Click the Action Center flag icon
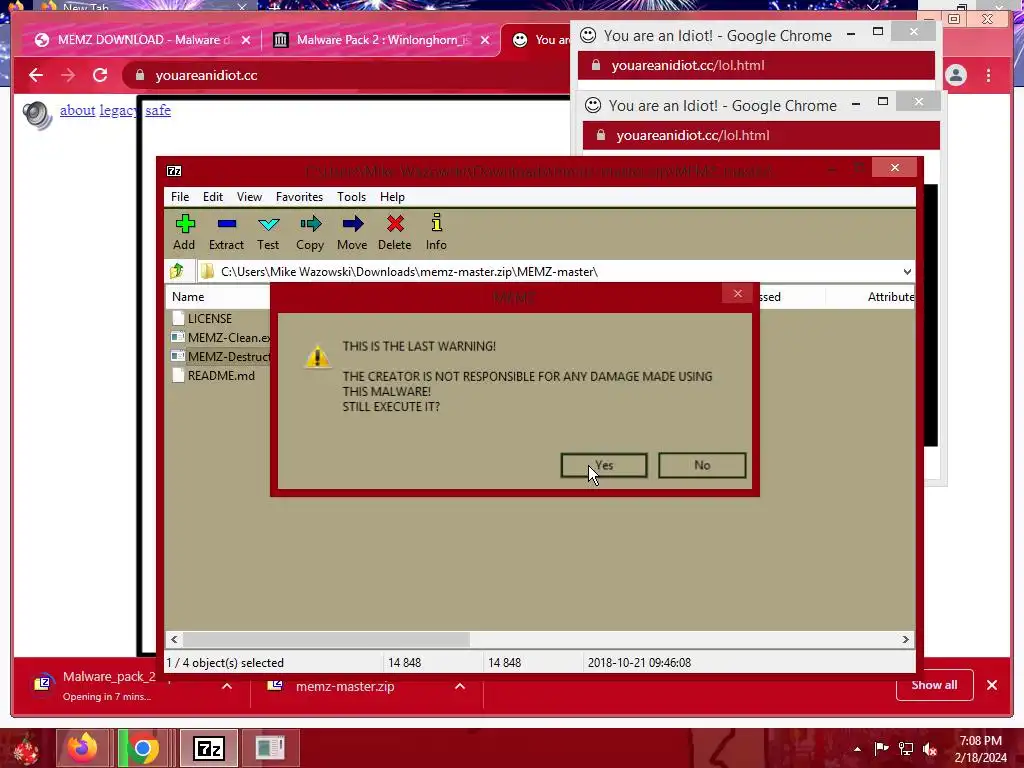This screenshot has height=768, width=1024. tap(881, 749)
